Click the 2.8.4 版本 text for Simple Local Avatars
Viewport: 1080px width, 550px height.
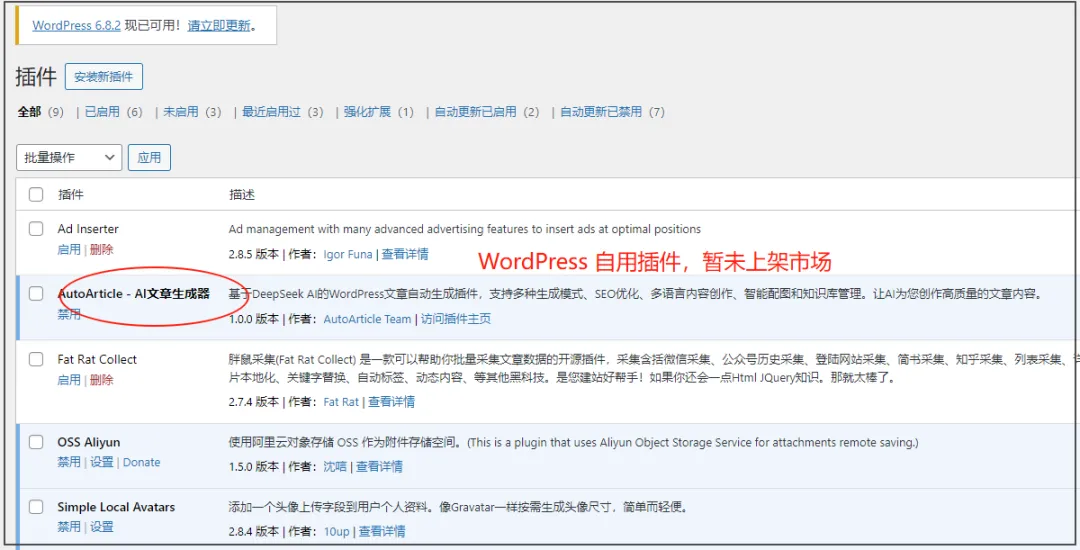click(x=253, y=531)
